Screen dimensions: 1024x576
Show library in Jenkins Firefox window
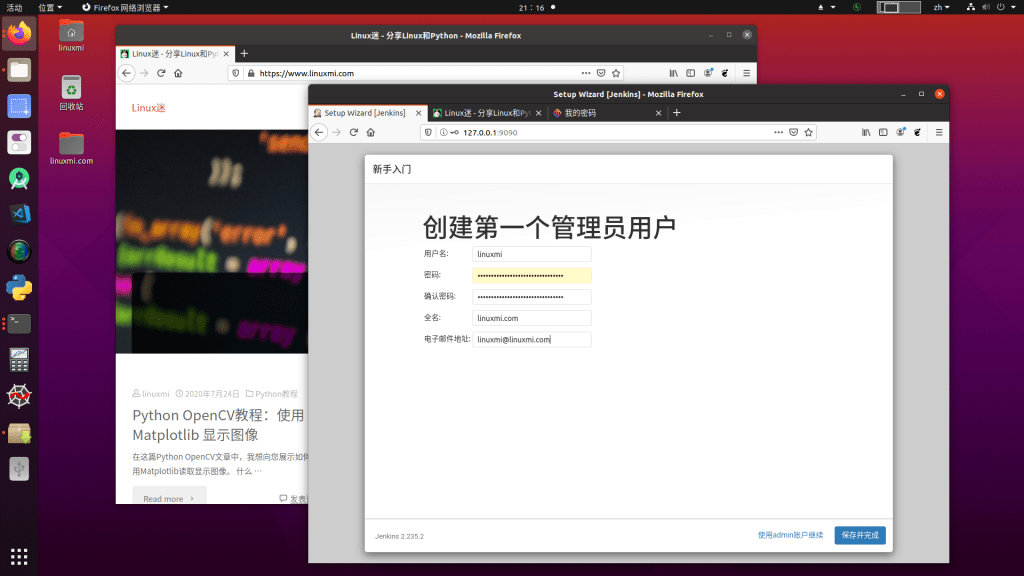(x=866, y=132)
